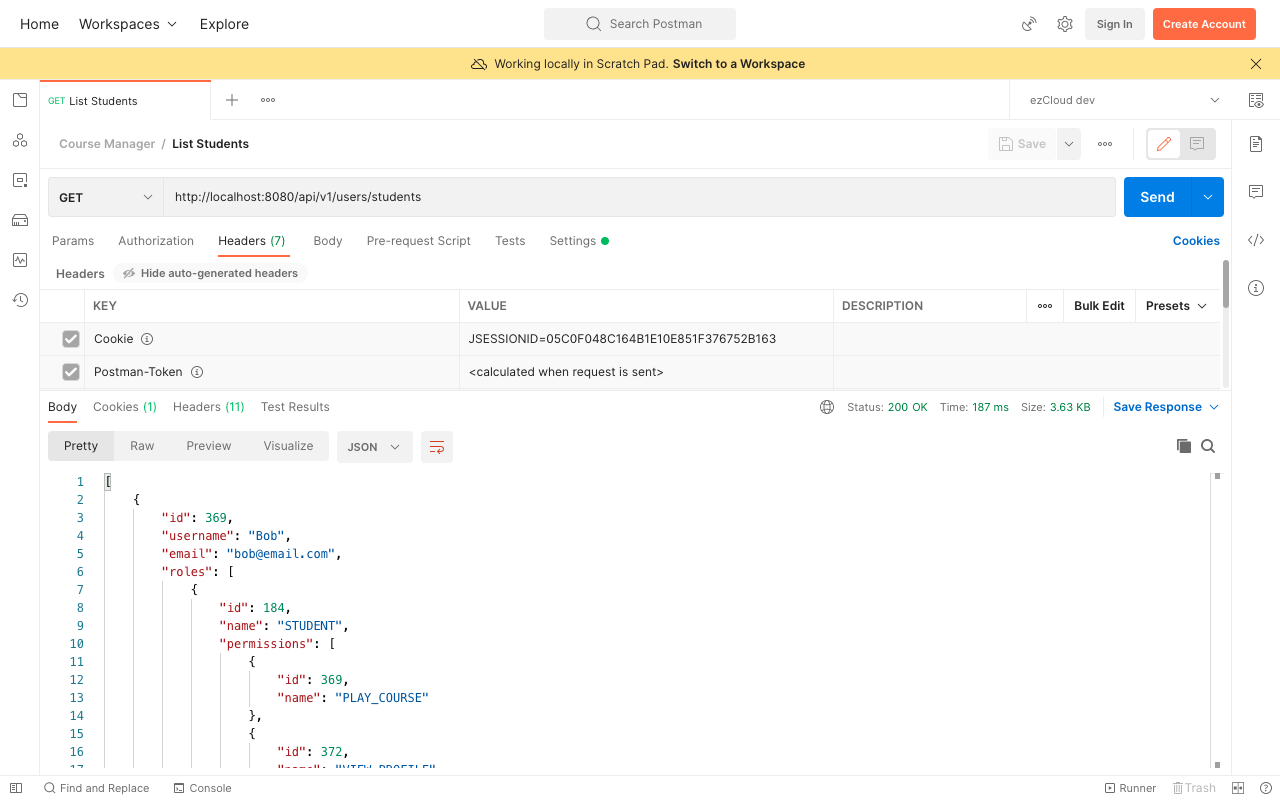Open JSON format dropdown

pos(375,447)
